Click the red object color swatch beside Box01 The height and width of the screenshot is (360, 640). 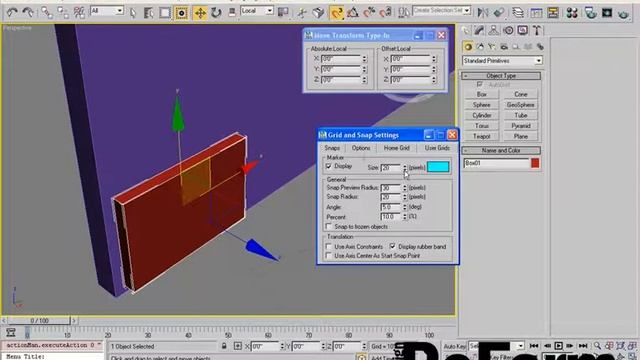pos(535,163)
